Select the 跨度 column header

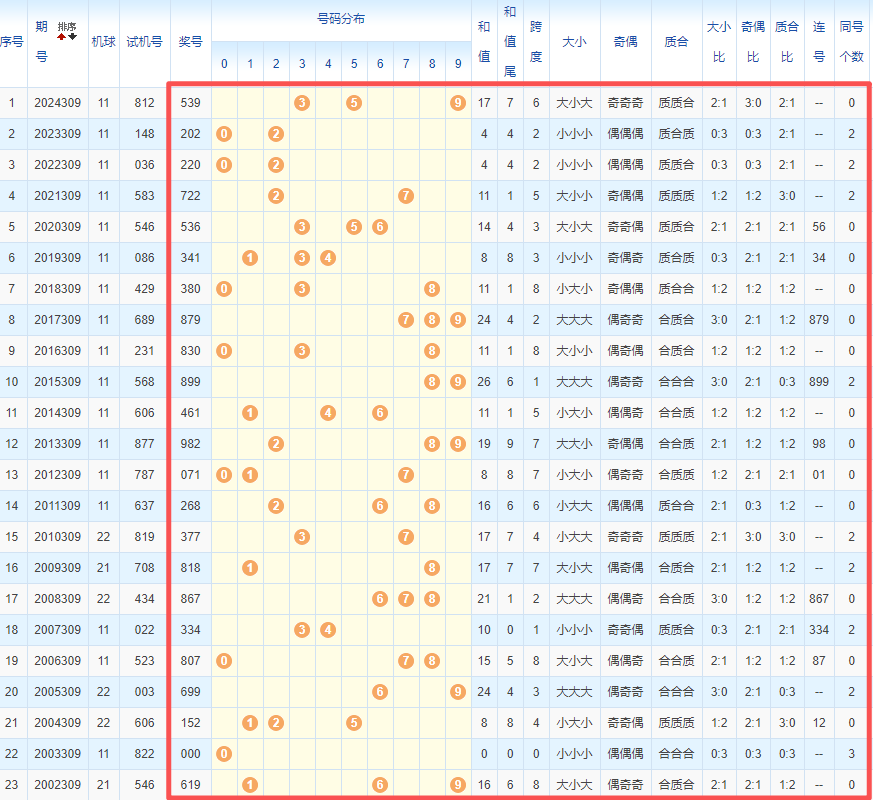pos(535,42)
